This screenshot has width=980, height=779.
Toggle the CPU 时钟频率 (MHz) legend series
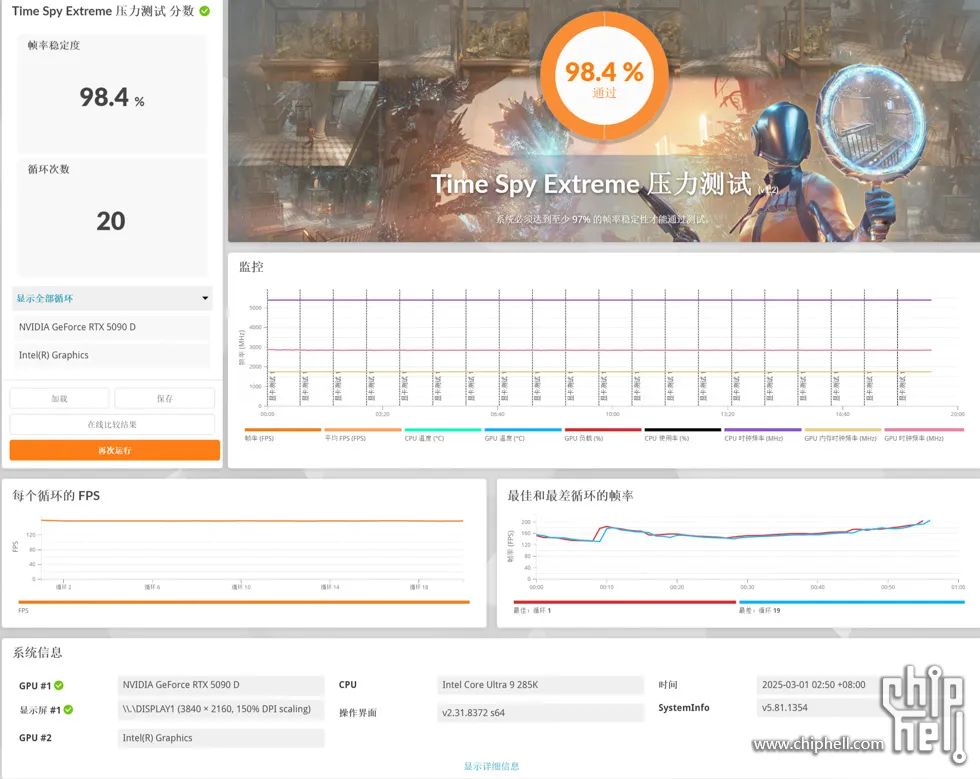coord(762,435)
